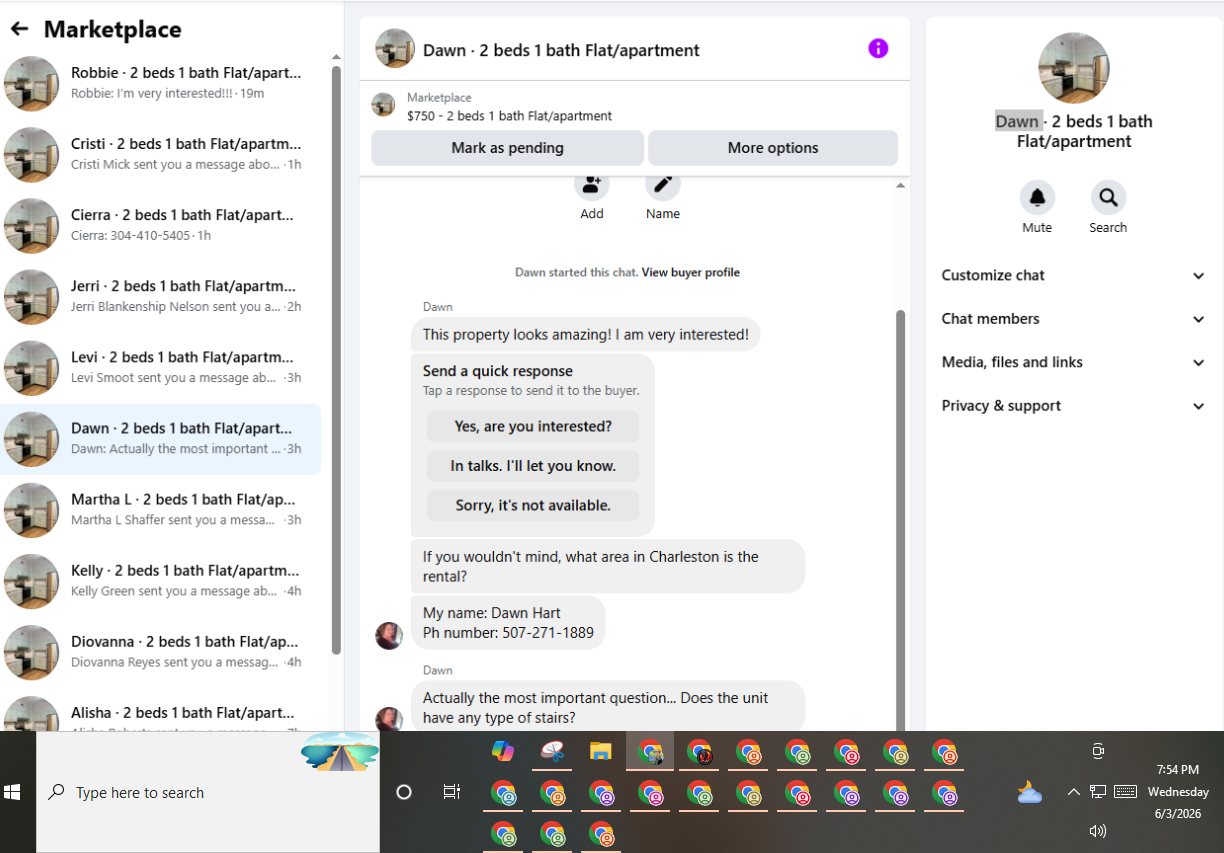
Task: Click message asking what area in Charleston
Action: [608, 566]
